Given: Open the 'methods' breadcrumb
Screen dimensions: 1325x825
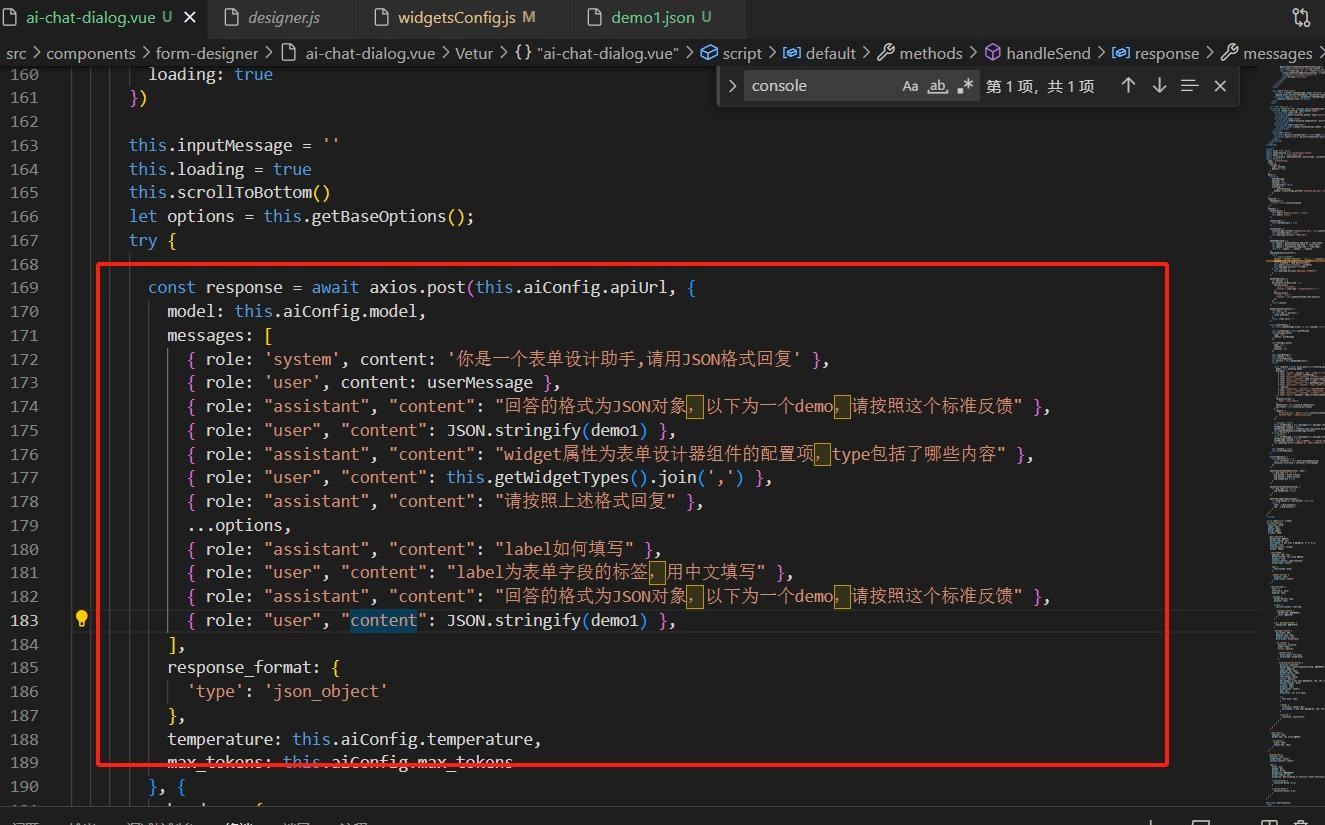Looking at the screenshot, I should (x=919, y=53).
